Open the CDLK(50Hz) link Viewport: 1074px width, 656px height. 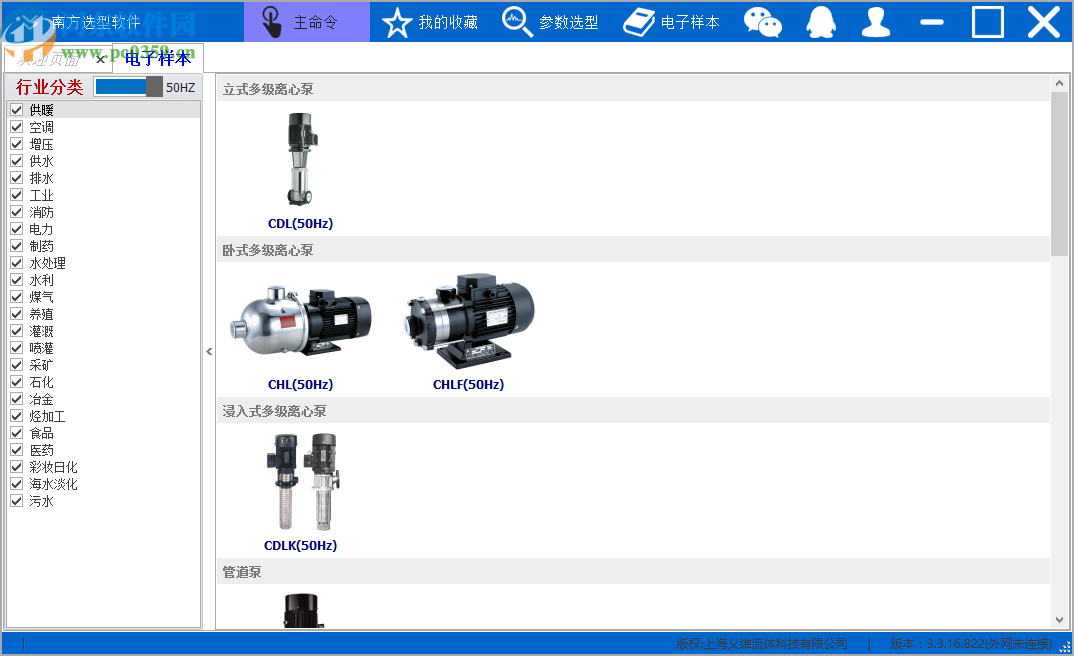[x=301, y=545]
